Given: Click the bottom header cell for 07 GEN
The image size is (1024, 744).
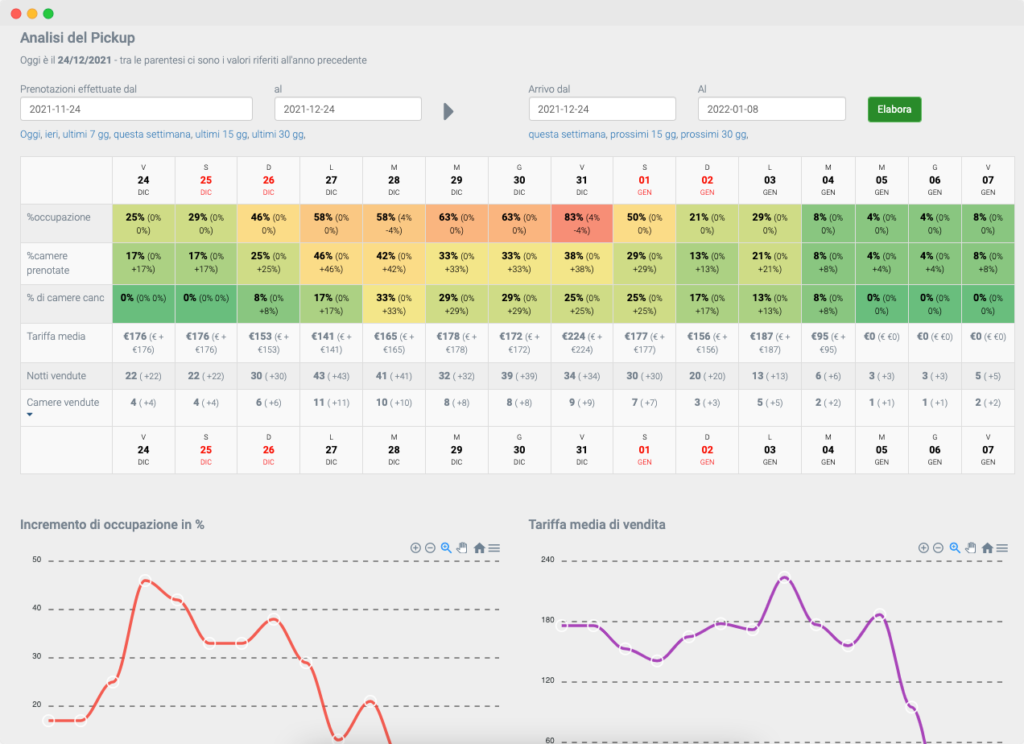Looking at the screenshot, I should (988, 449).
